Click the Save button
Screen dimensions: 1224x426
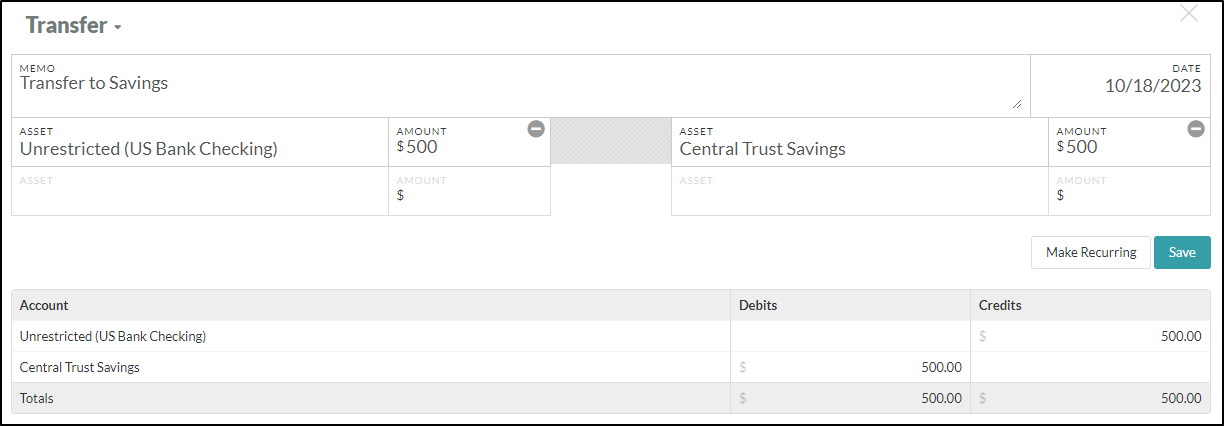click(1182, 252)
